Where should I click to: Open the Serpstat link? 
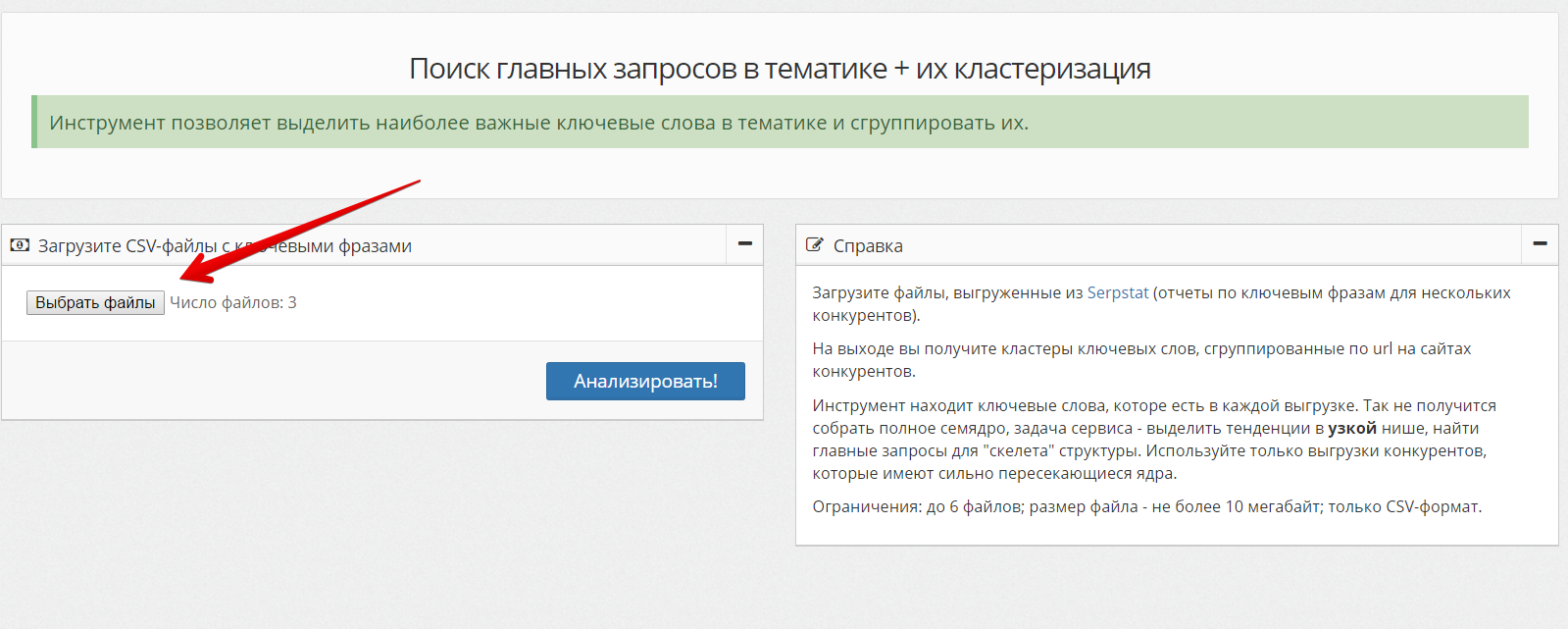1117,292
